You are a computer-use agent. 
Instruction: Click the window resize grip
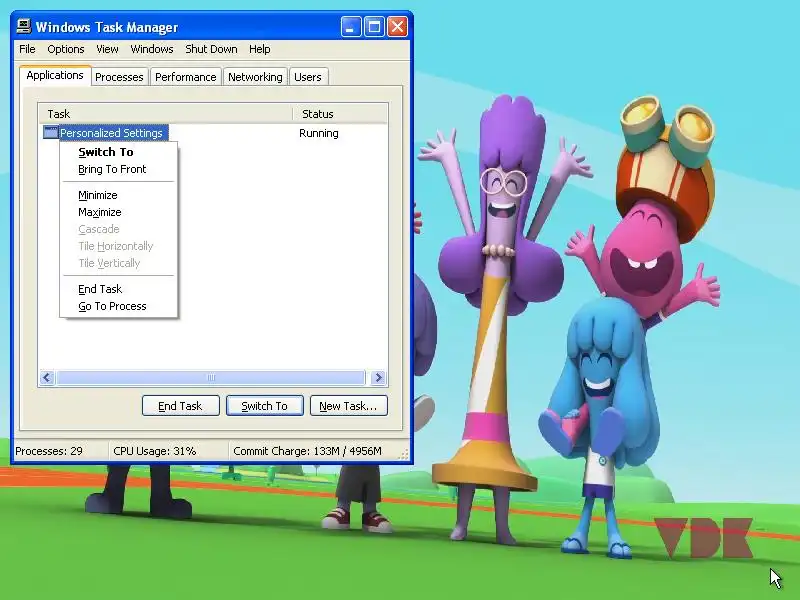(x=404, y=454)
